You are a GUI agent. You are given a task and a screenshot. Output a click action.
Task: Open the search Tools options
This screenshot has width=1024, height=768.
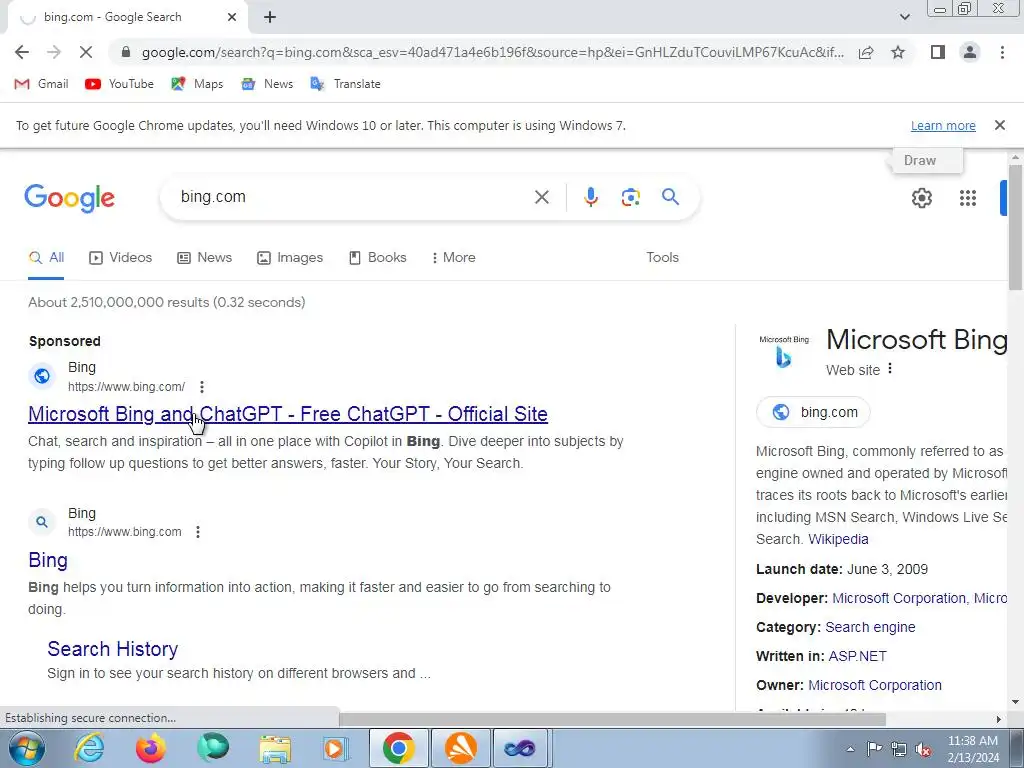click(x=662, y=257)
